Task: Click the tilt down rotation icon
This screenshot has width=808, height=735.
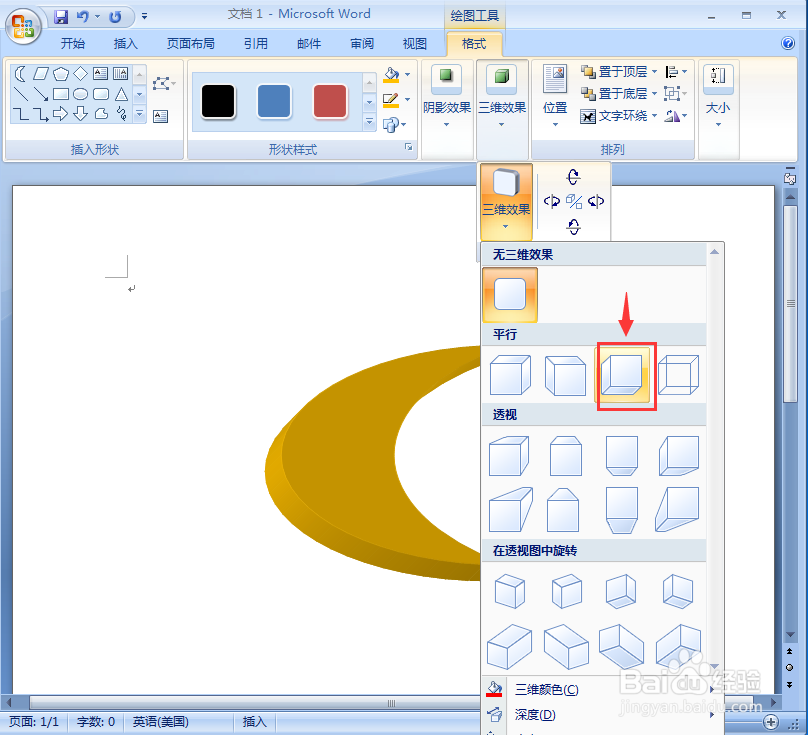Action: click(574, 226)
